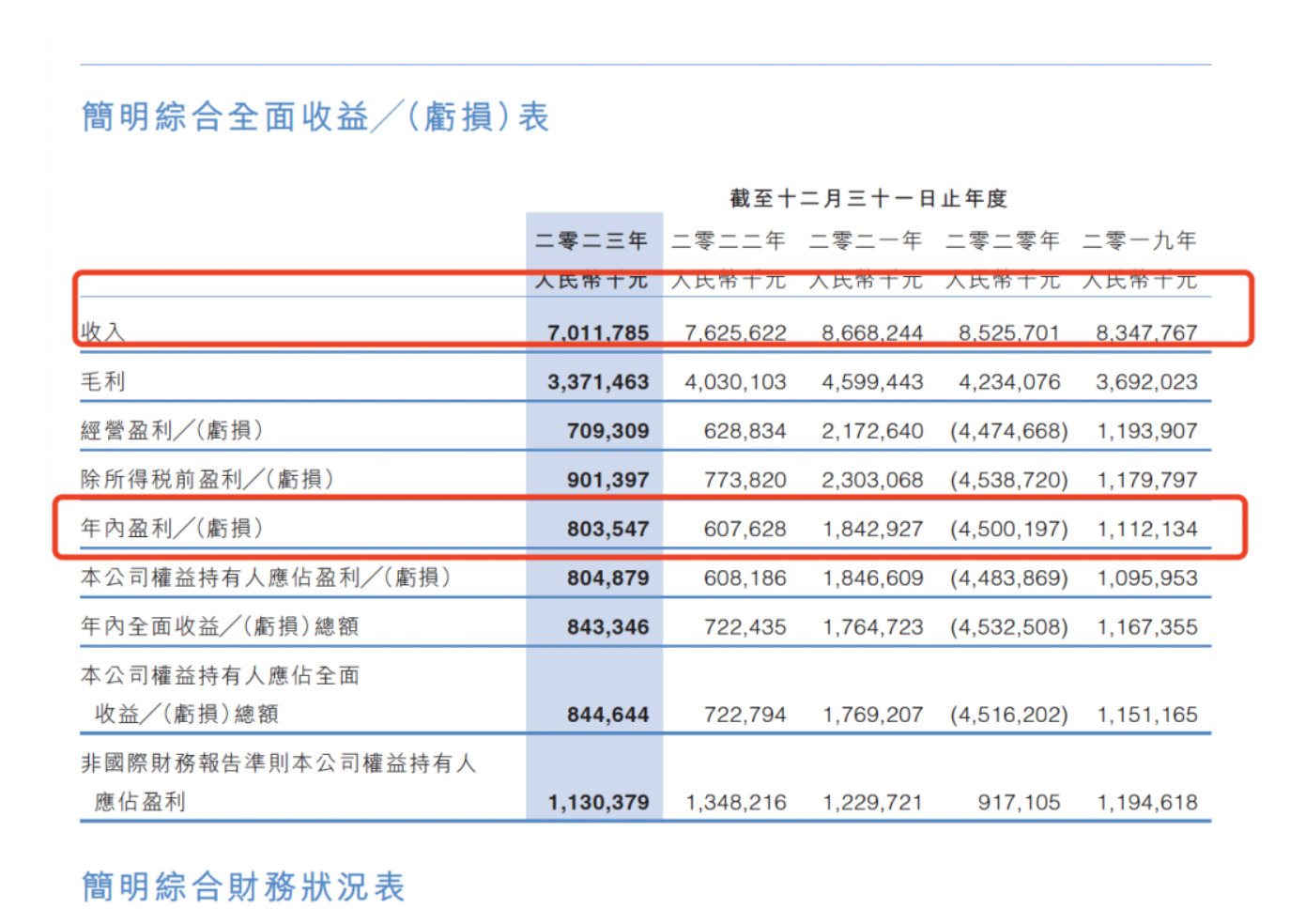Click the column header '二零二零年'
The width and height of the screenshot is (1290, 924).
(1003, 240)
